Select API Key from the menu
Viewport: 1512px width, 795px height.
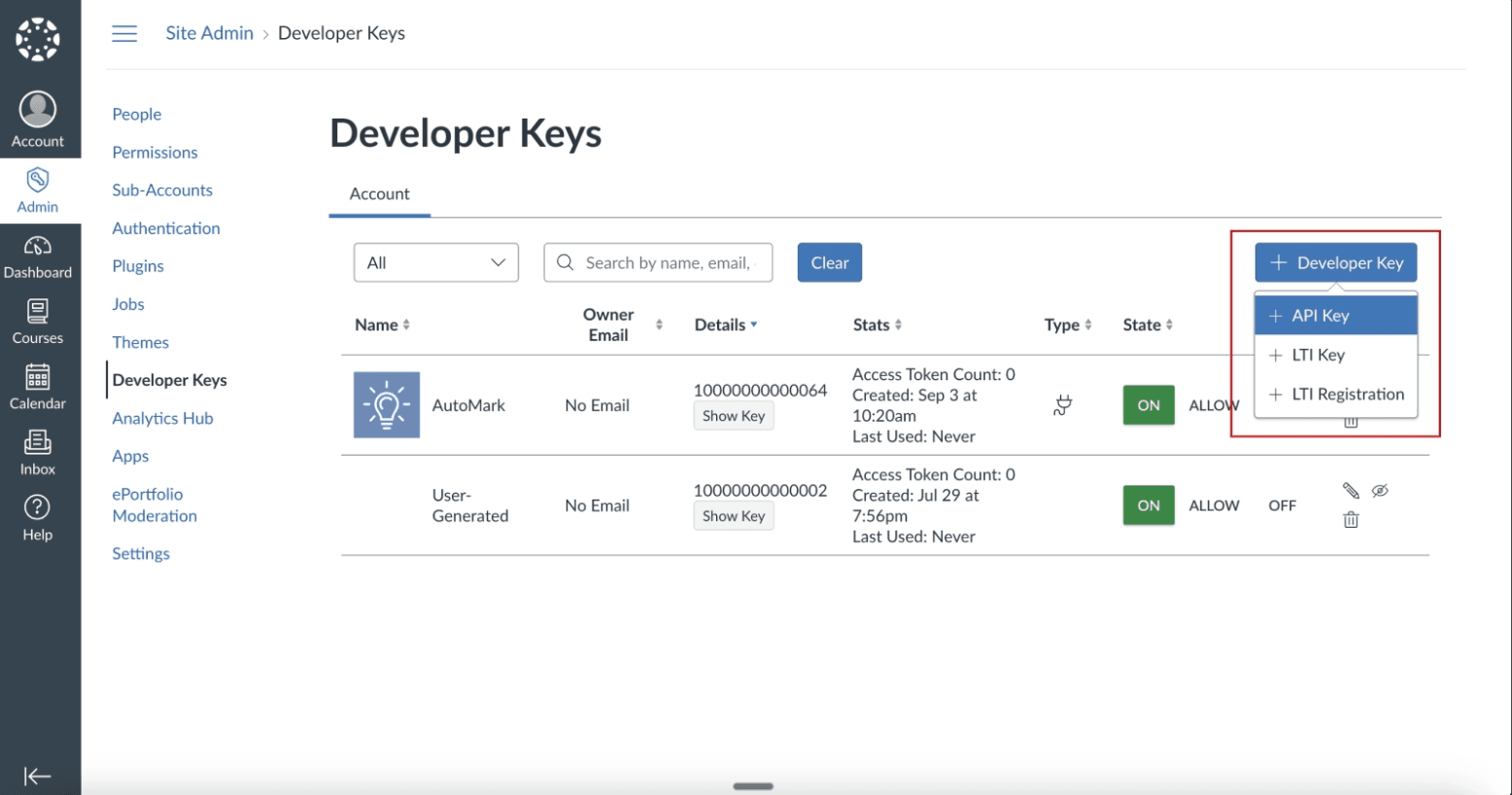(x=1335, y=315)
